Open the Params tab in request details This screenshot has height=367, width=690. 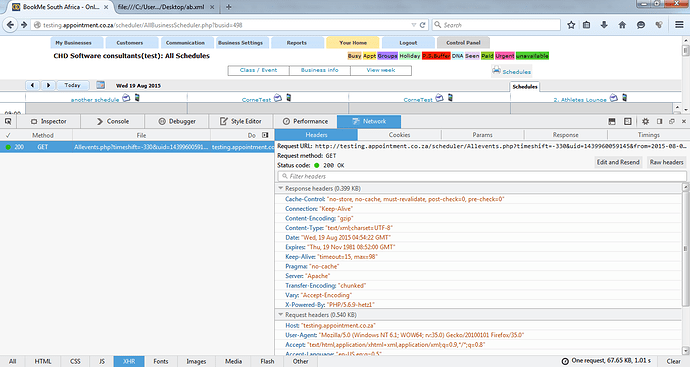[482, 135]
